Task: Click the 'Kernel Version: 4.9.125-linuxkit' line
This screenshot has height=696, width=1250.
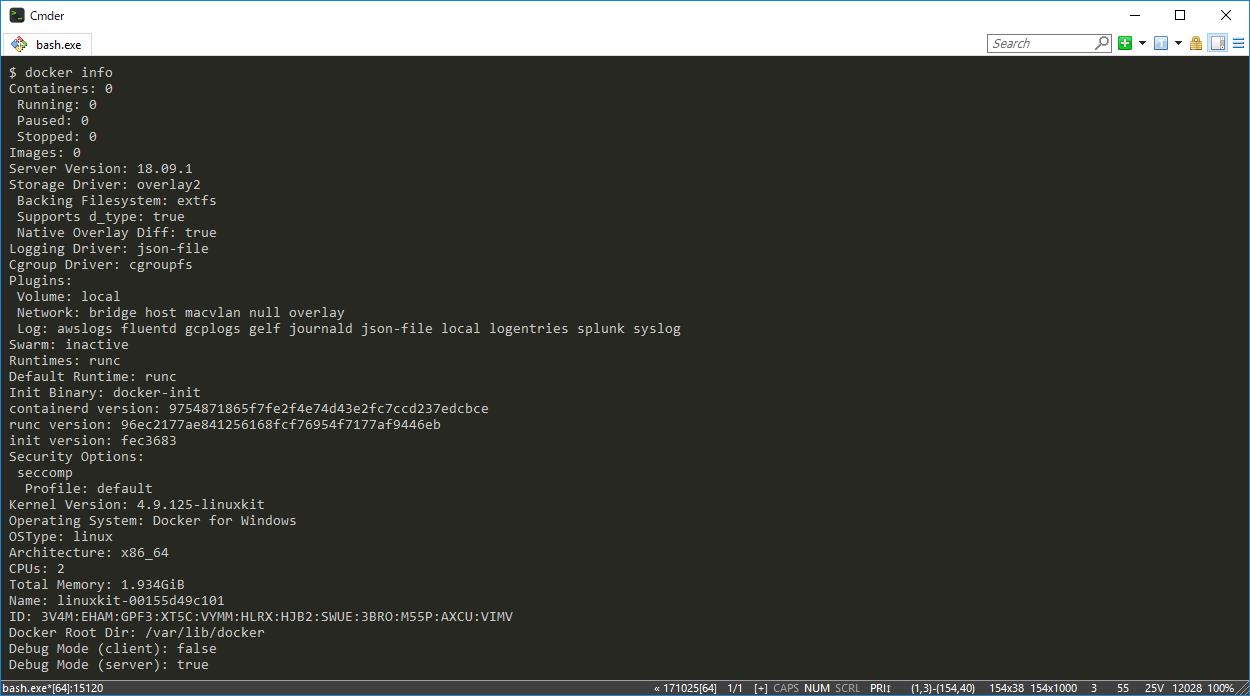Action: (x=137, y=504)
